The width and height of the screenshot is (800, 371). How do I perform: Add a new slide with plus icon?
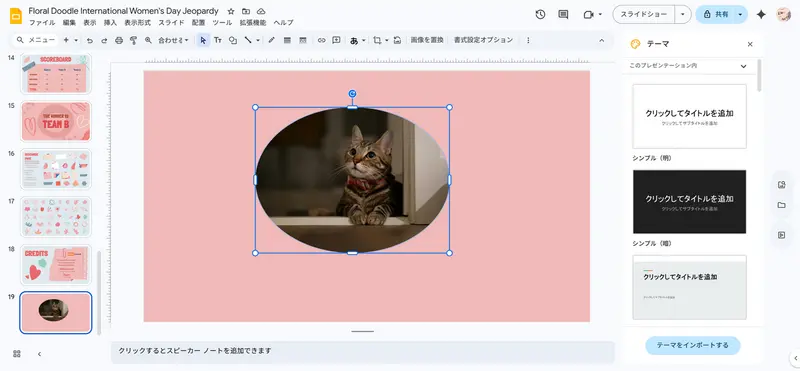(x=66, y=40)
